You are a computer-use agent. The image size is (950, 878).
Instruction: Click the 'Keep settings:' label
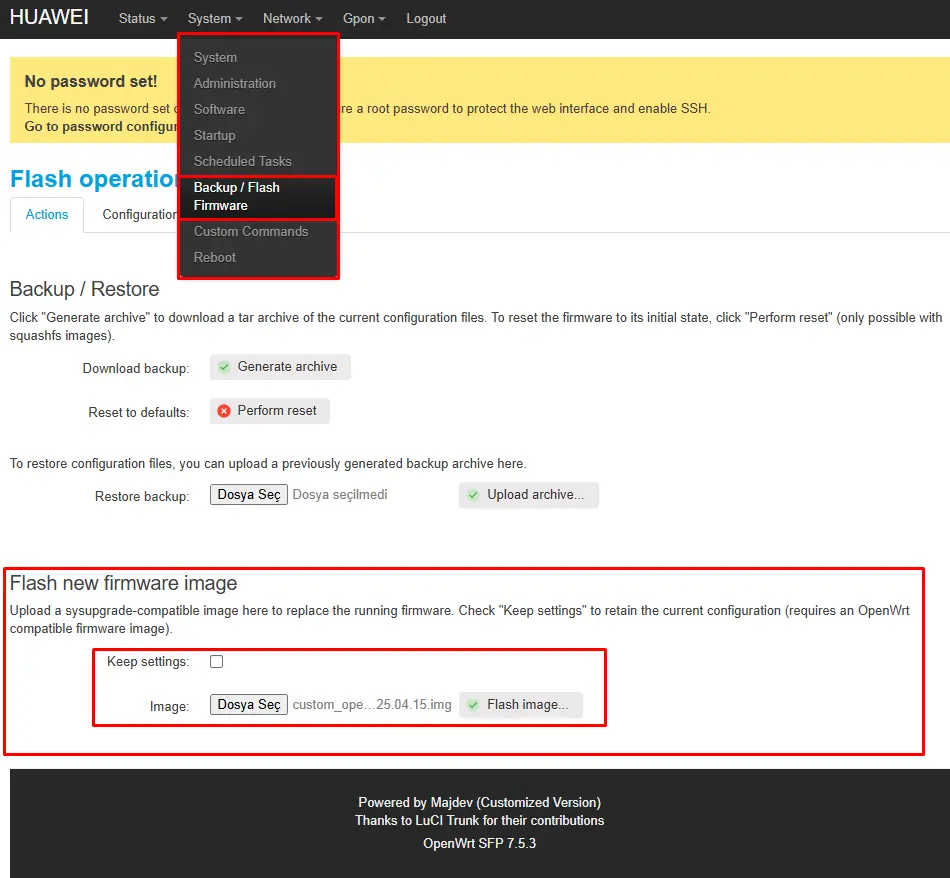pyautogui.click(x=148, y=662)
